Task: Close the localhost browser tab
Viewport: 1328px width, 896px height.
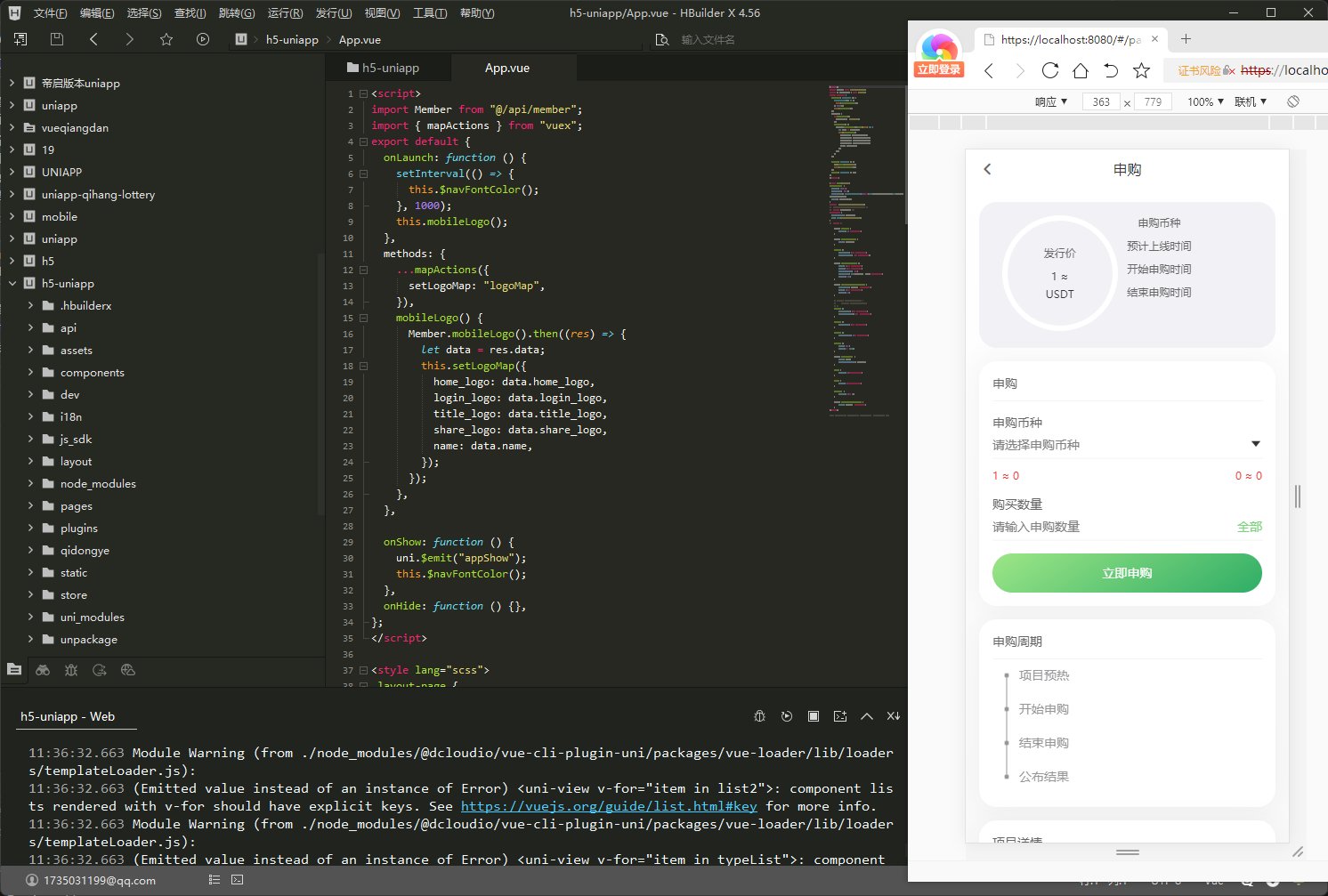Action: click(1155, 39)
